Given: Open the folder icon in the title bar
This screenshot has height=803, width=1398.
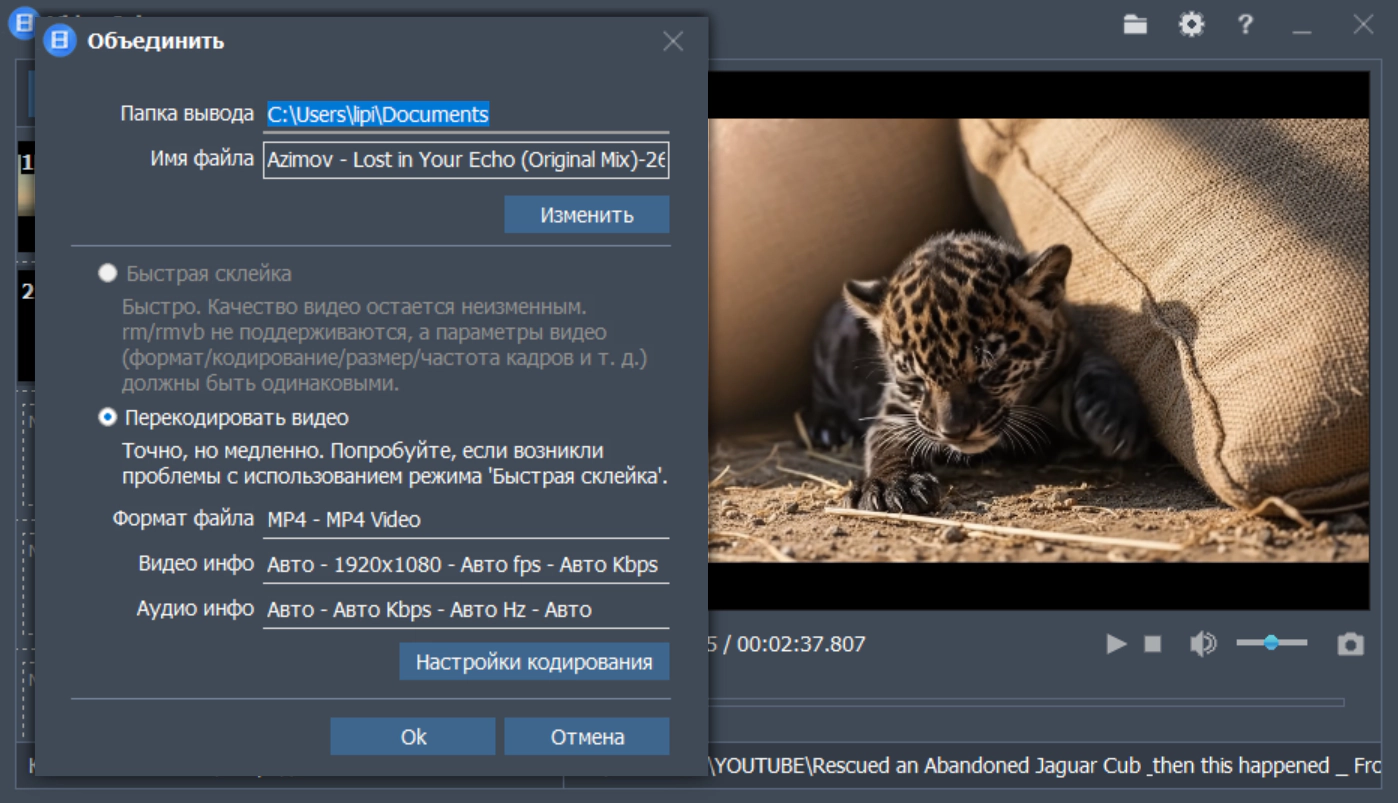Looking at the screenshot, I should (x=1135, y=25).
